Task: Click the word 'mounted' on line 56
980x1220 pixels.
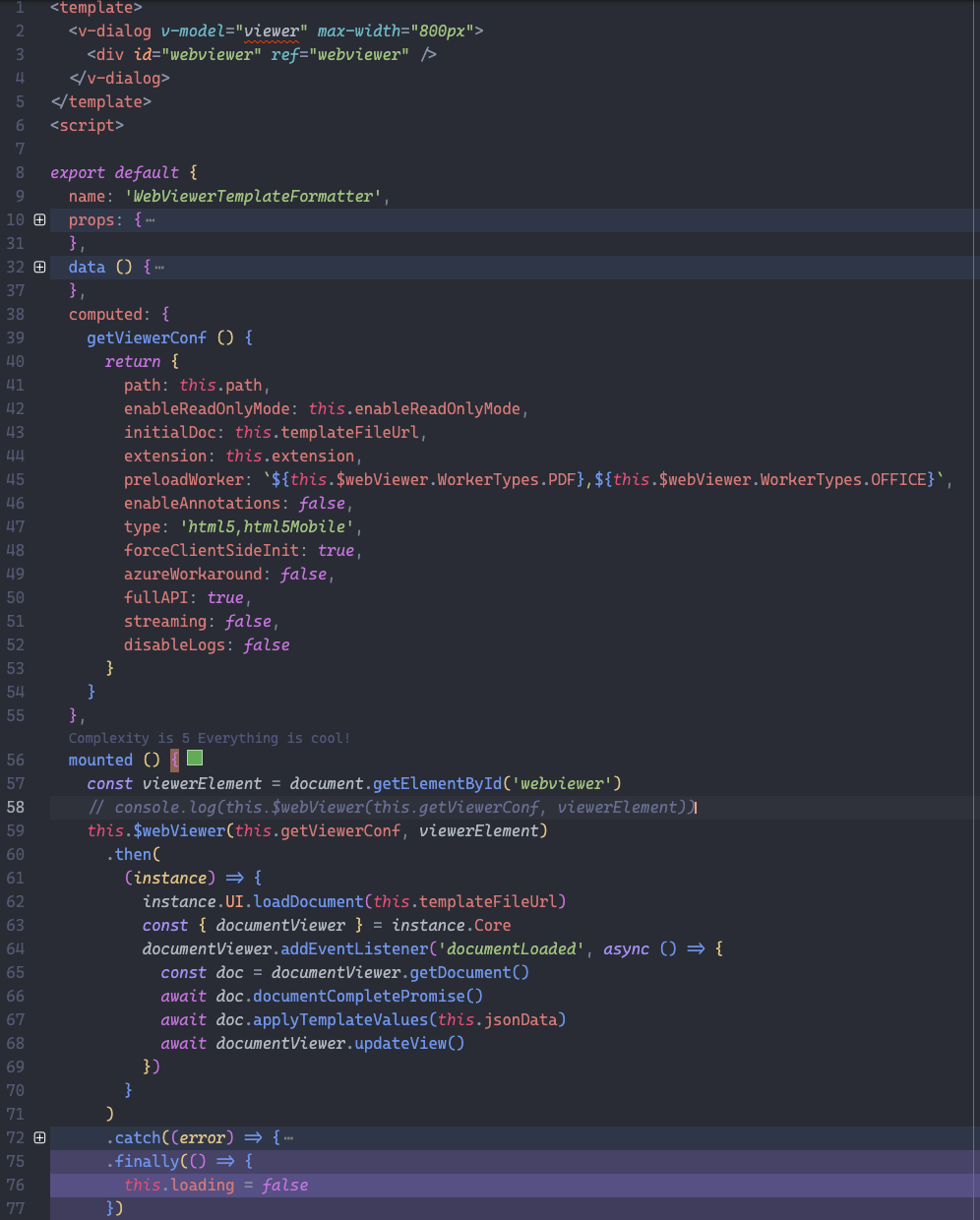Action: [x=99, y=760]
